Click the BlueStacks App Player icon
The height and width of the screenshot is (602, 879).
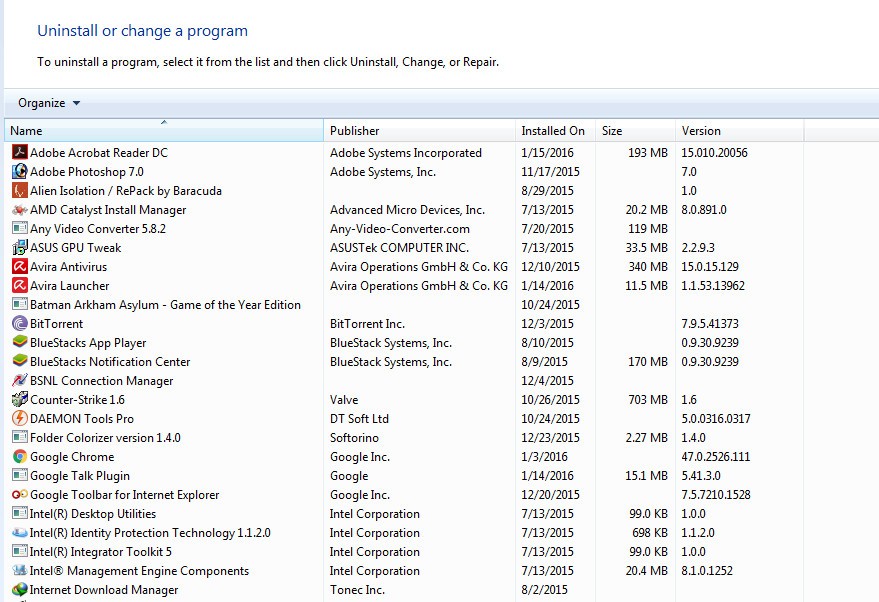coord(20,343)
